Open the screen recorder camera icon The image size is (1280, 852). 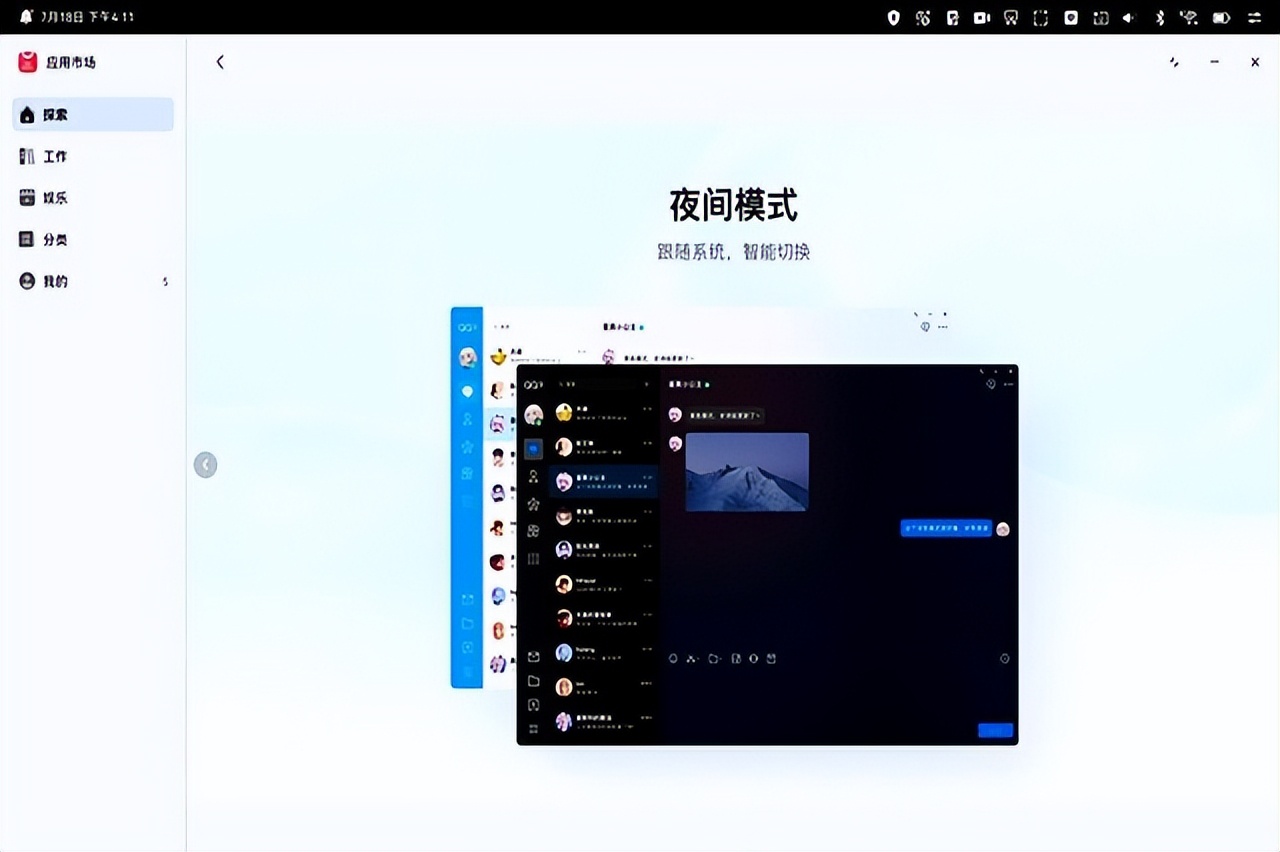[982, 17]
